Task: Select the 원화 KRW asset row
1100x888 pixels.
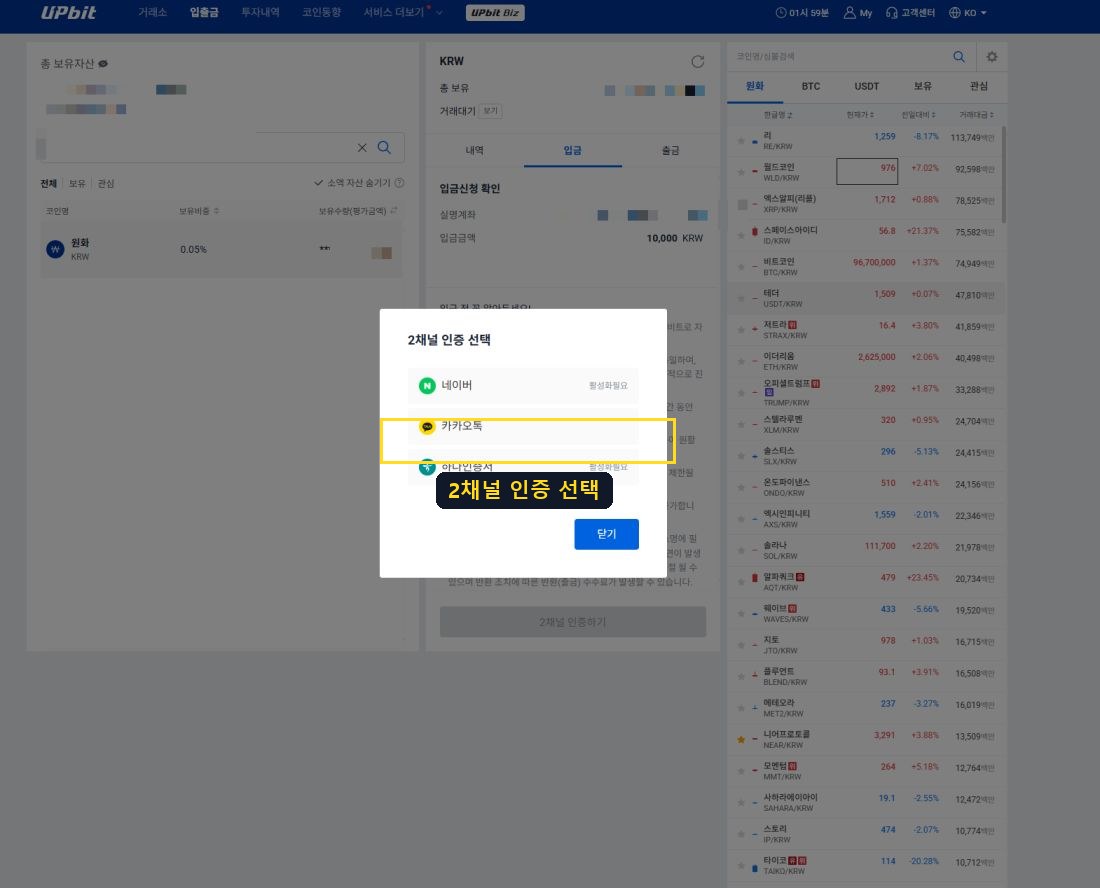Action: pos(222,250)
